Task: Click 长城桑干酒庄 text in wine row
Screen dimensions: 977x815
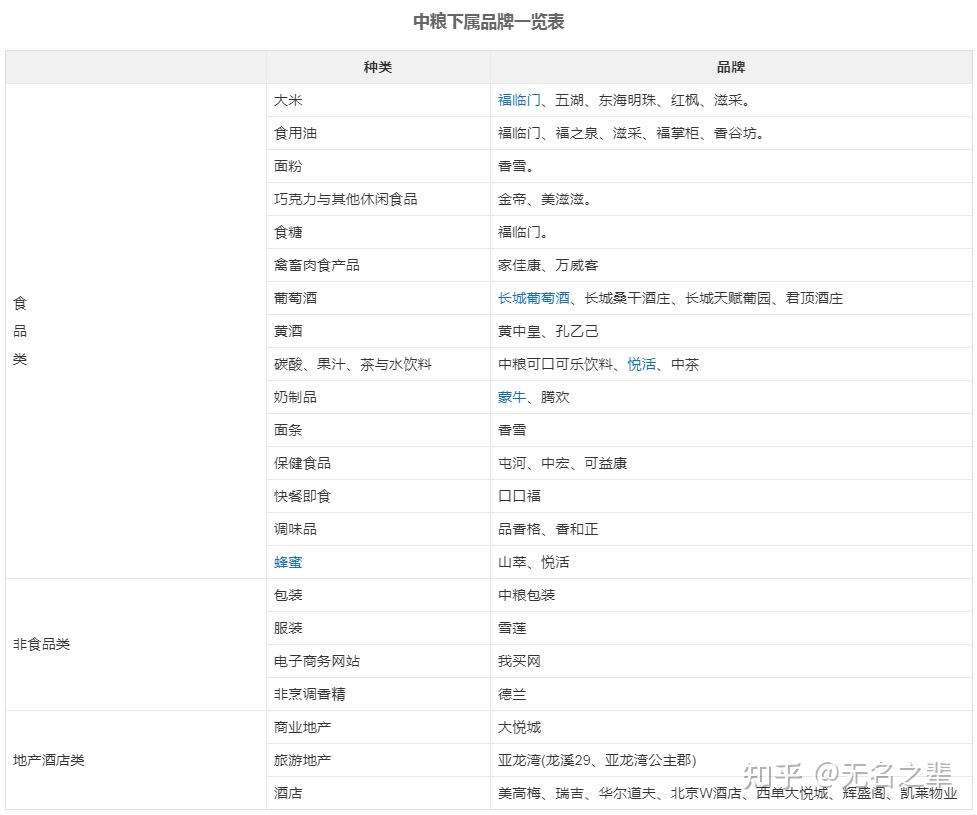Action: point(627,298)
